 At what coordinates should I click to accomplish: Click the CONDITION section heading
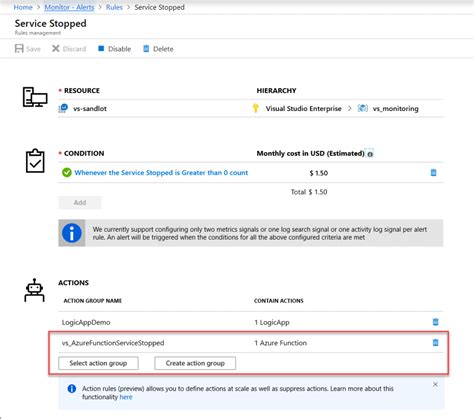tap(84, 153)
